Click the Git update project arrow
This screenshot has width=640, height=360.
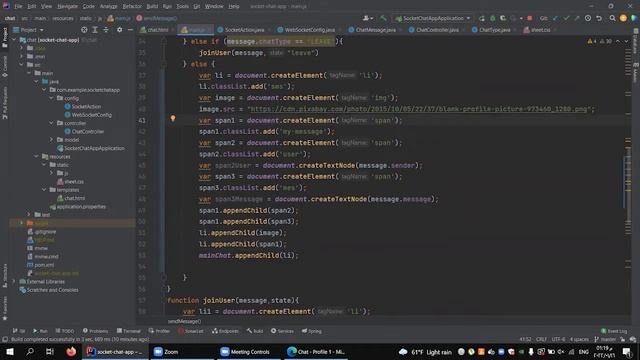555,18
